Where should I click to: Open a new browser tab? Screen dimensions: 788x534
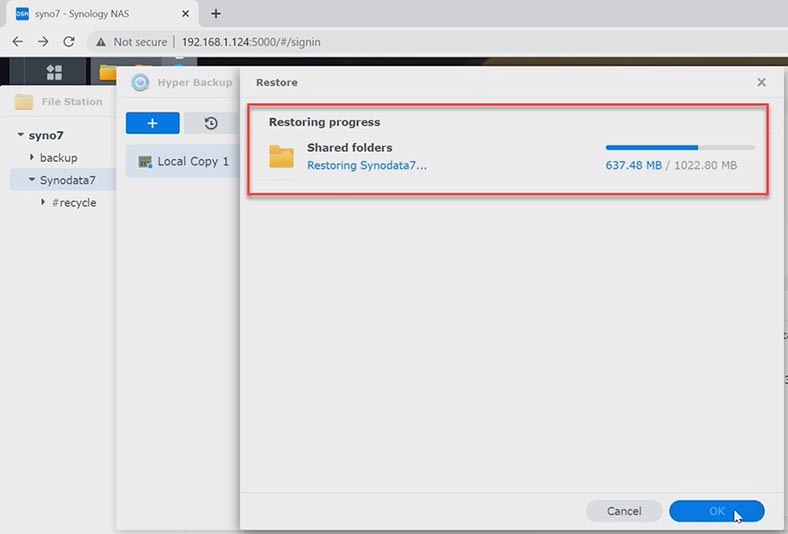coord(216,14)
